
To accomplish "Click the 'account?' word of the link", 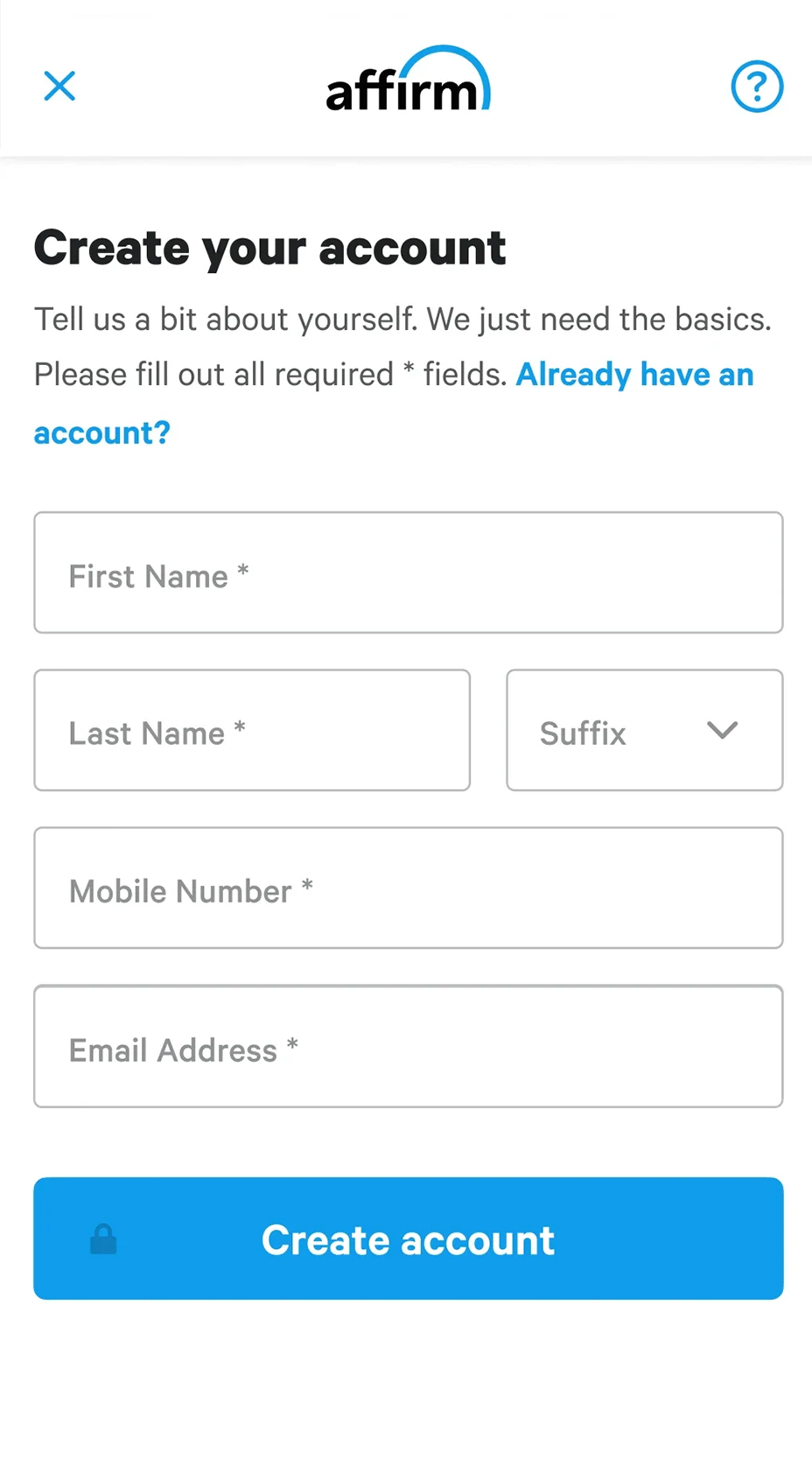I will pos(102,432).
